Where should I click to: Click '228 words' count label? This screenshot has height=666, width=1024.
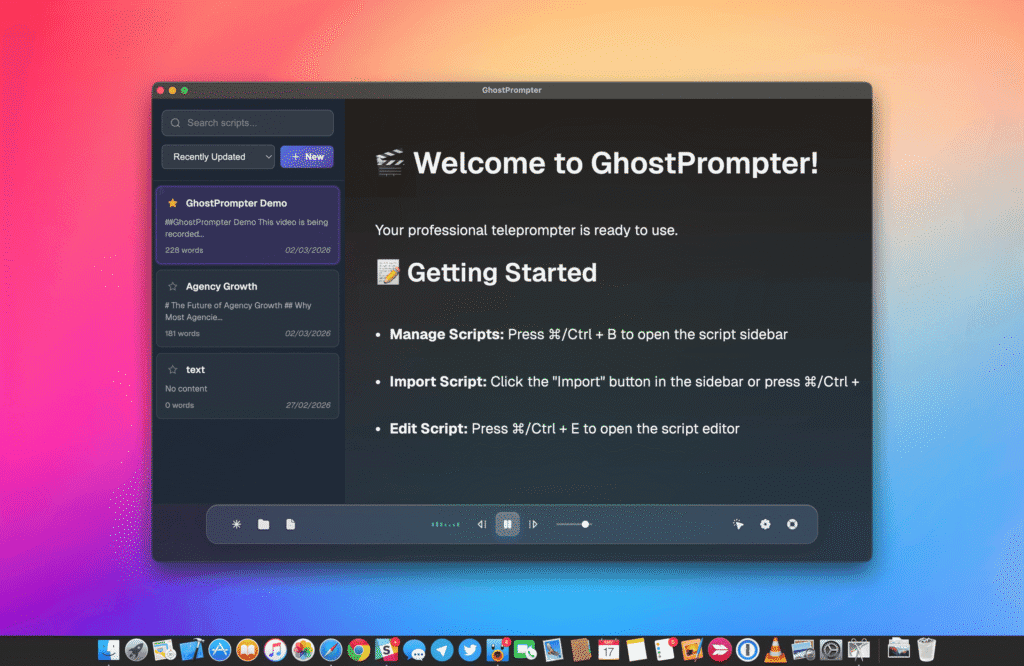click(184, 250)
